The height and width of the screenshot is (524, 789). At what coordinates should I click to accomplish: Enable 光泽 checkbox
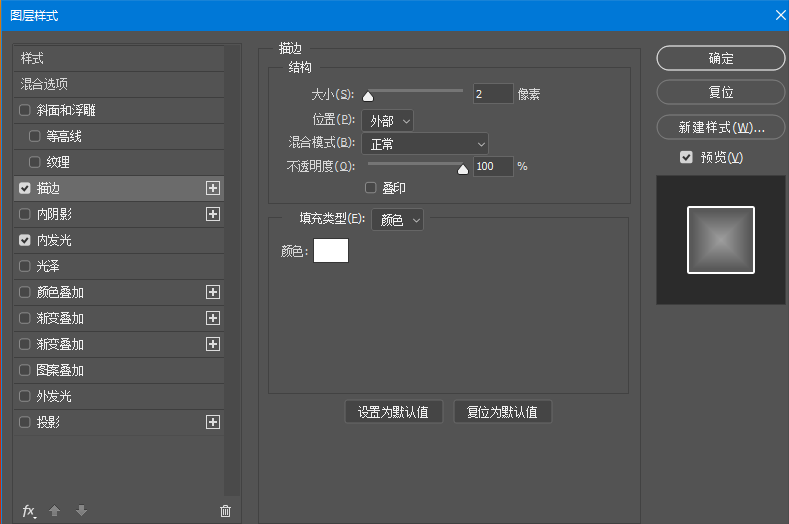point(25,266)
